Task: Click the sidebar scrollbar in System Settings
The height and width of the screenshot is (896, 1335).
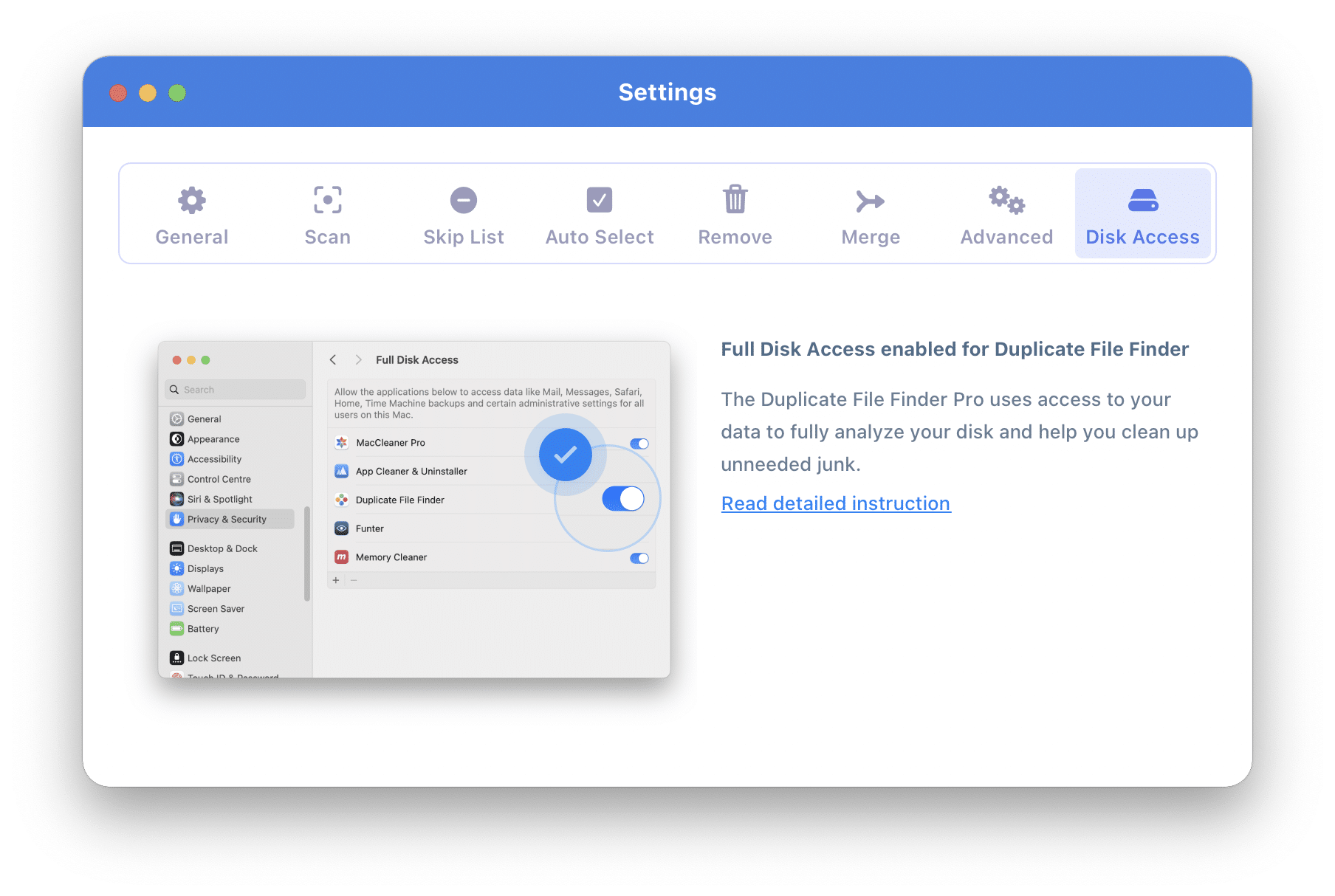Action: point(307,554)
